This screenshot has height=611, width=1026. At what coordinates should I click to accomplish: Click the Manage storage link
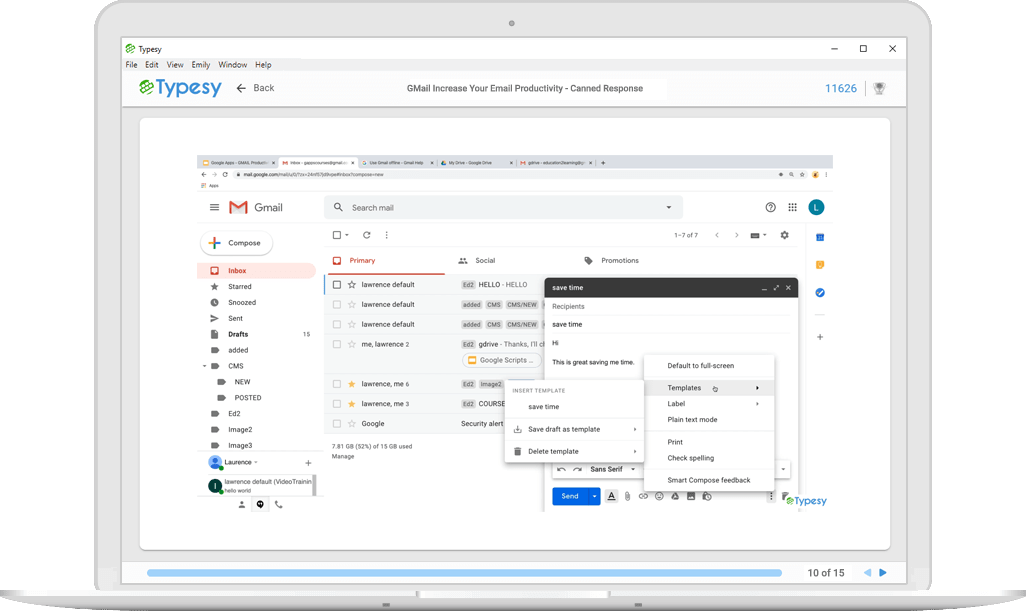point(343,457)
